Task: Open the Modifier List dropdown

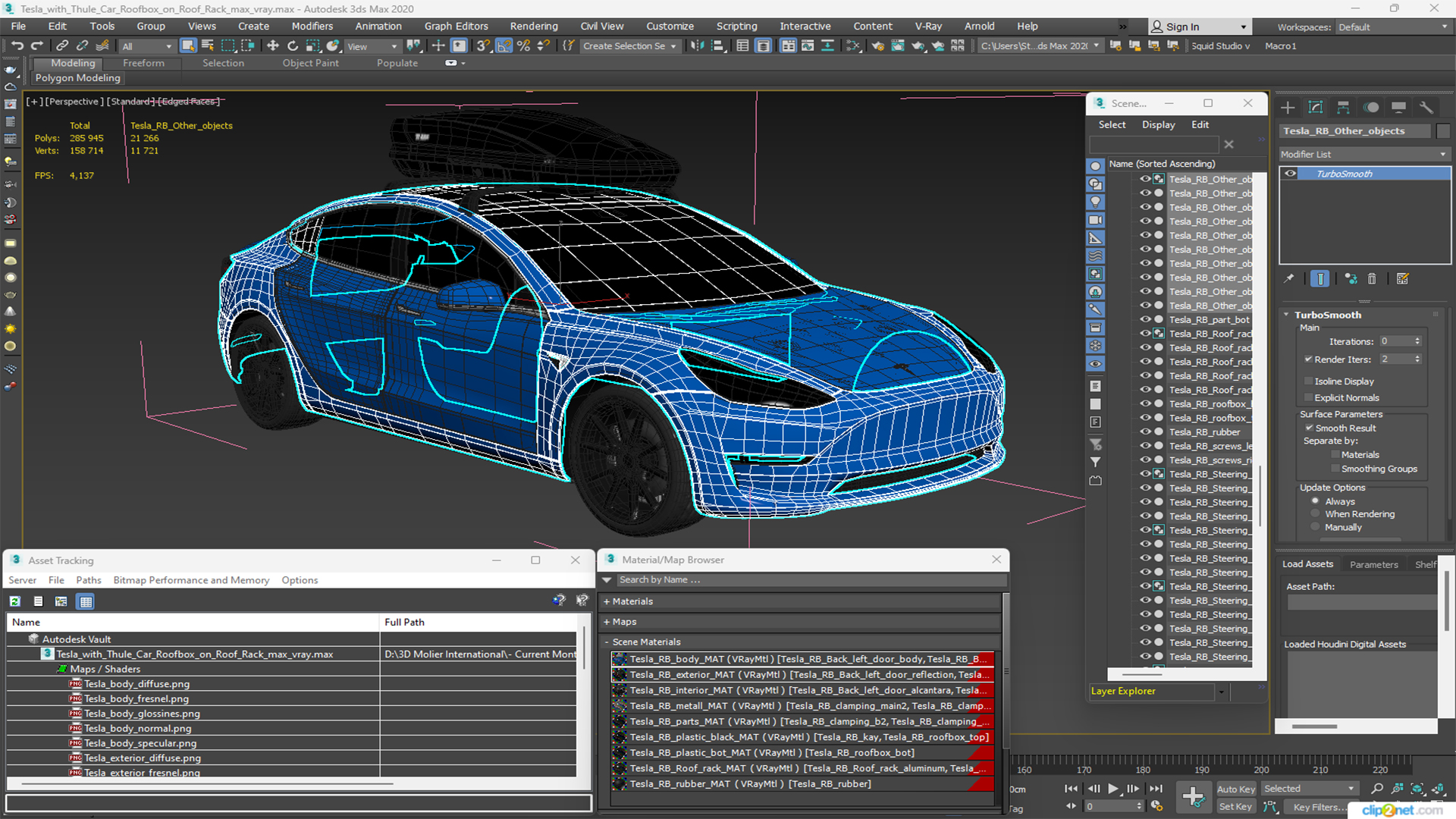Action: 1363,154
